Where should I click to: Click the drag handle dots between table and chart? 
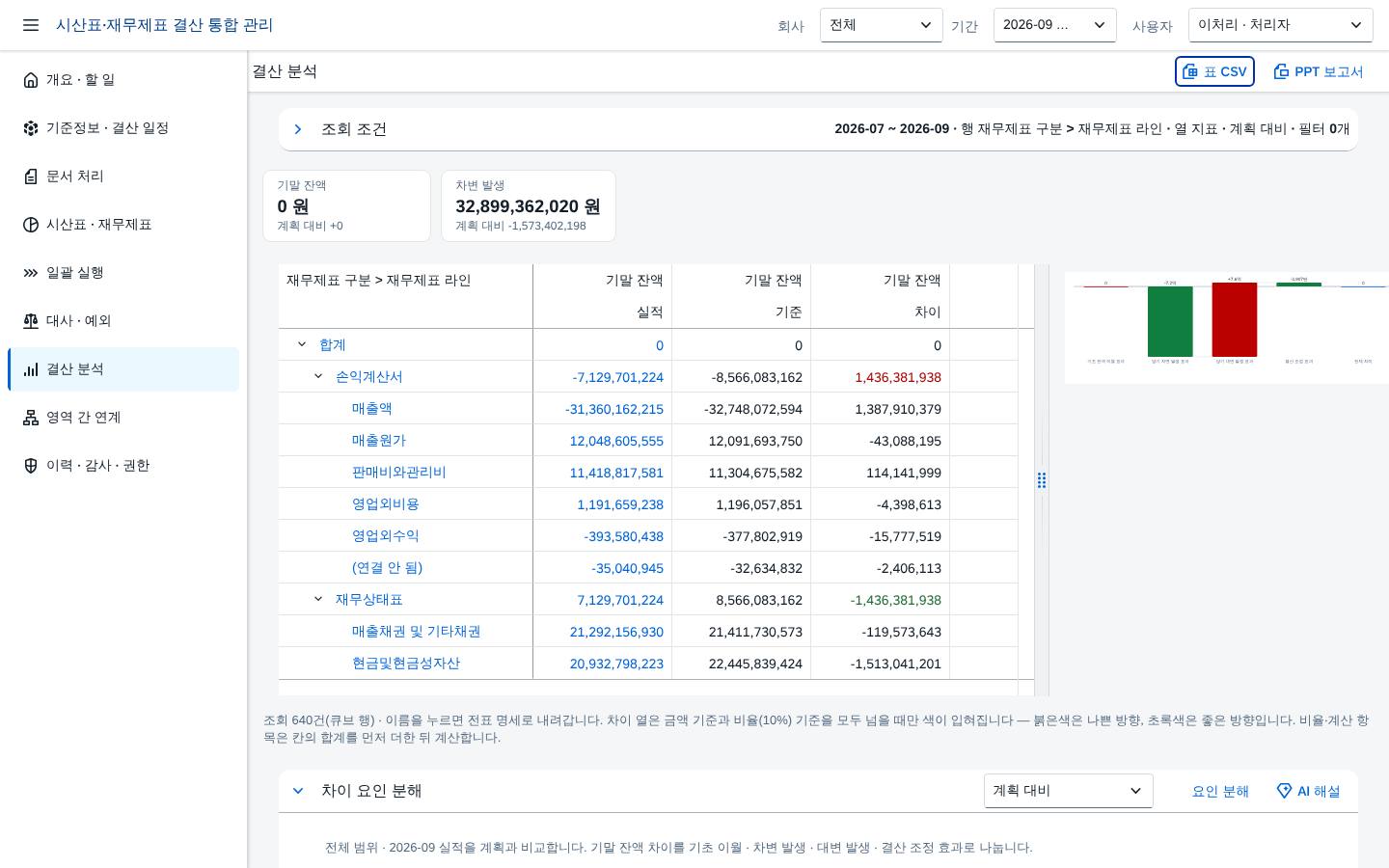(1042, 480)
